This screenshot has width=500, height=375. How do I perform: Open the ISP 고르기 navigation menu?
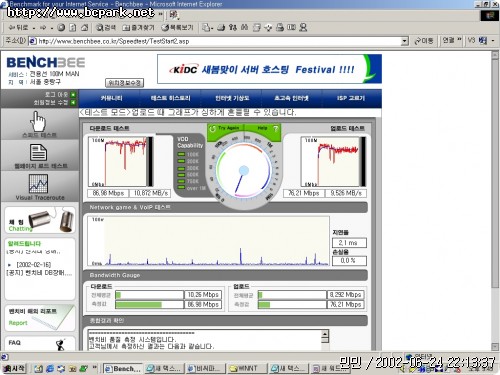(x=351, y=98)
